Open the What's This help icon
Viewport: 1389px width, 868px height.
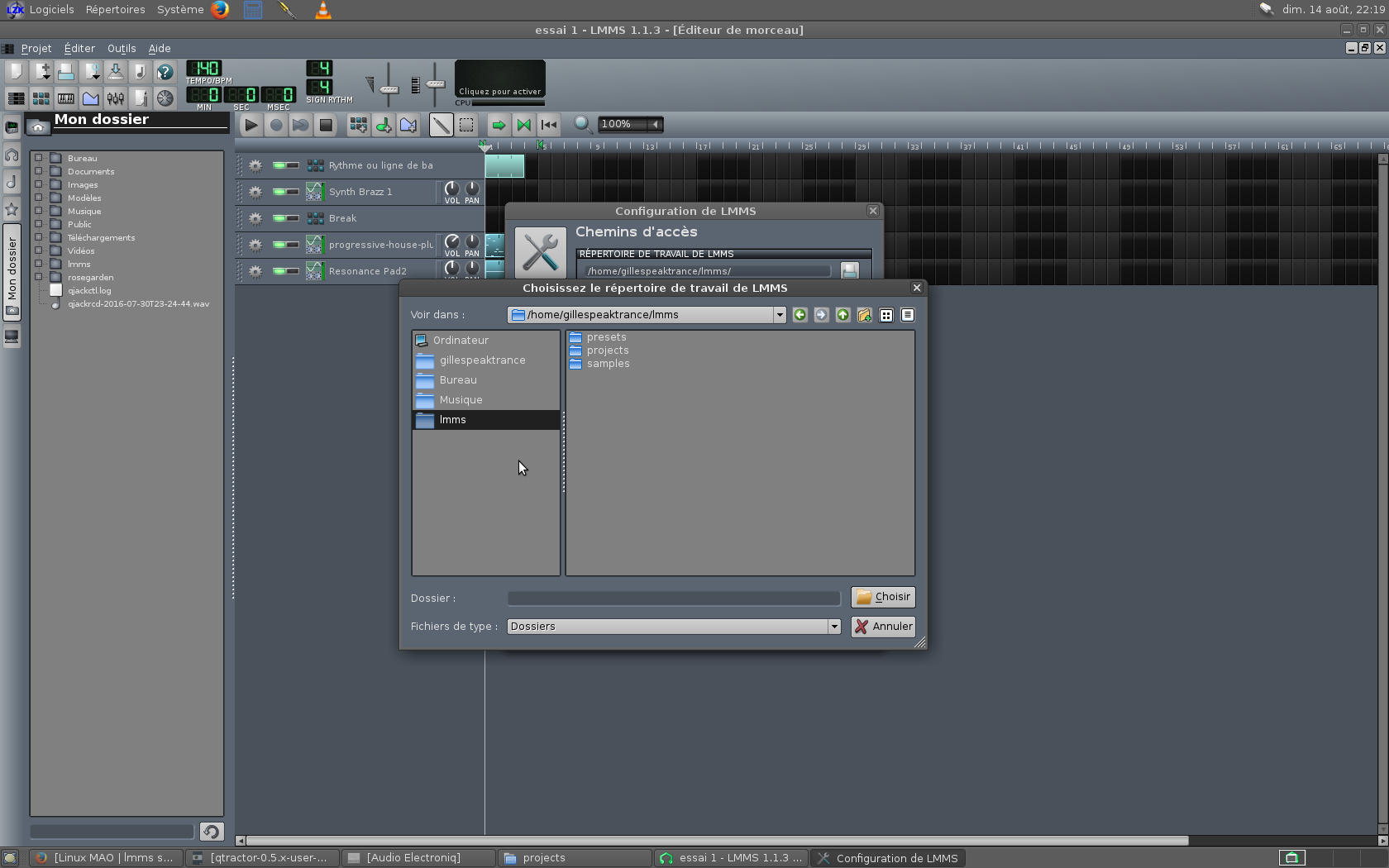[x=165, y=71]
